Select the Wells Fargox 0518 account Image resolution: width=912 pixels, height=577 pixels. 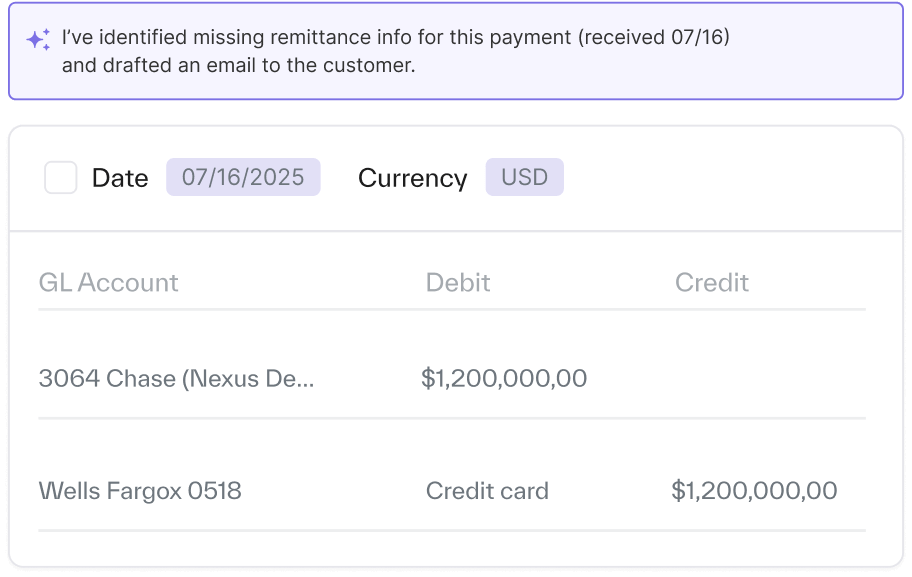140,491
